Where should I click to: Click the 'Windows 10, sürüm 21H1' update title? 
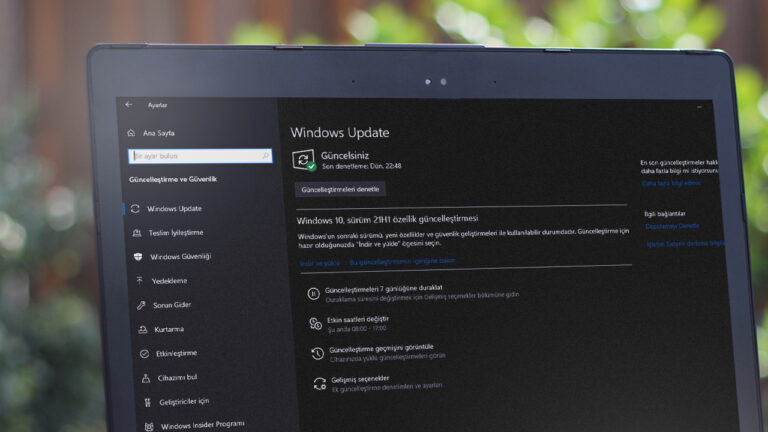pyautogui.click(x=387, y=219)
